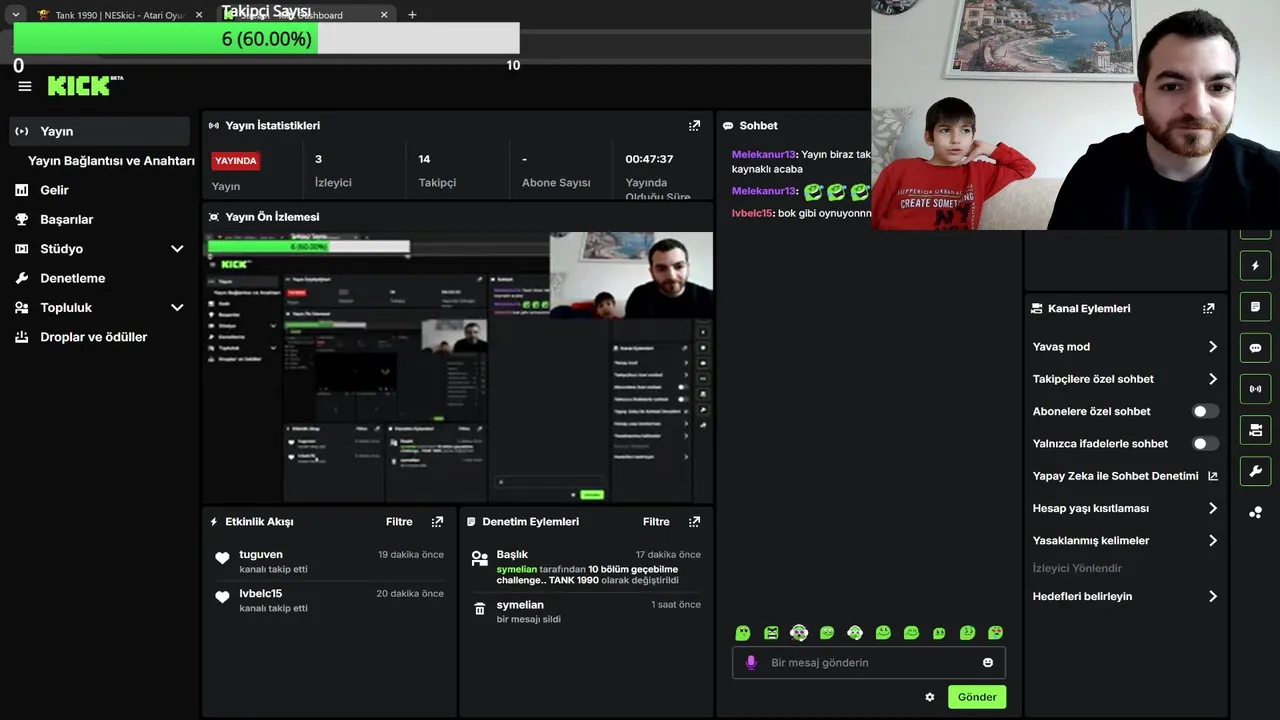Open Yayın Bağlantısı ve Anahtarı sidebar item
Viewport: 1280px width, 720px height.
point(111,161)
